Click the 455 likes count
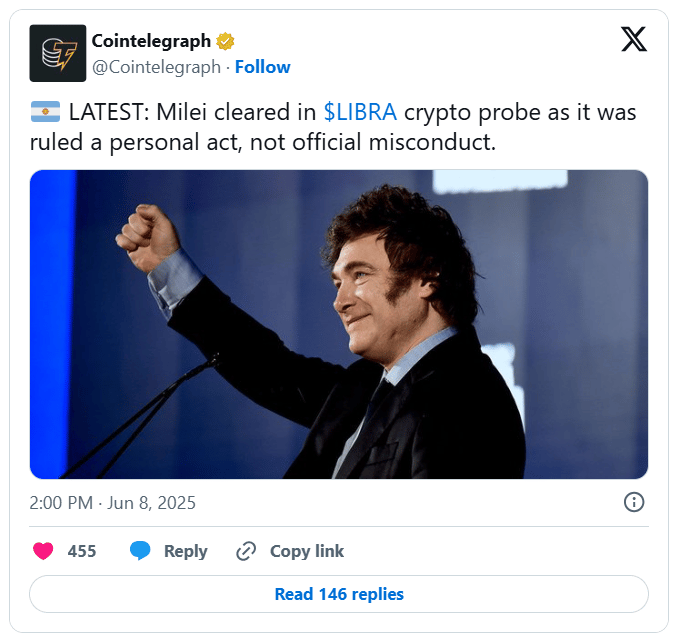 [x=82, y=551]
